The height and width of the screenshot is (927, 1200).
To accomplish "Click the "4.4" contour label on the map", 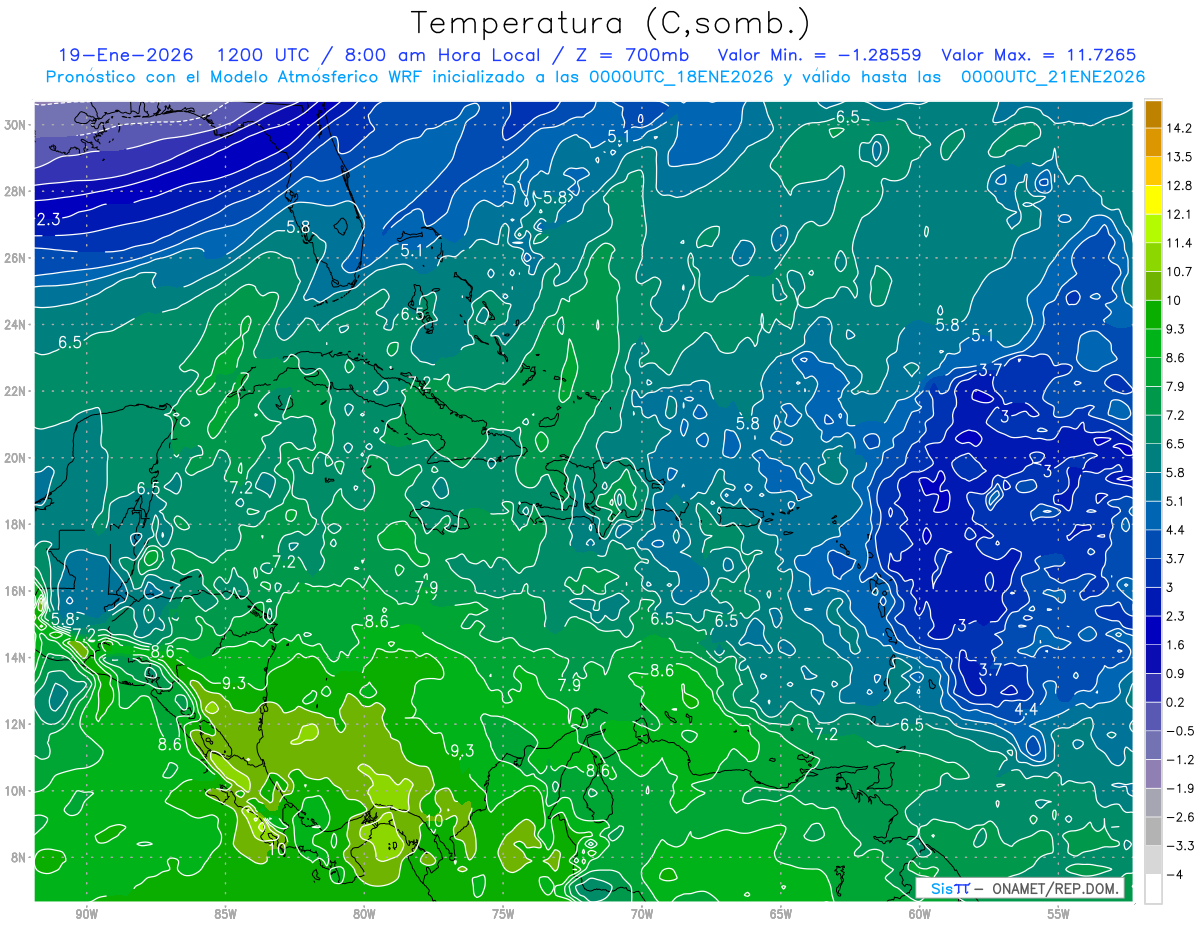I will click(x=1026, y=709).
